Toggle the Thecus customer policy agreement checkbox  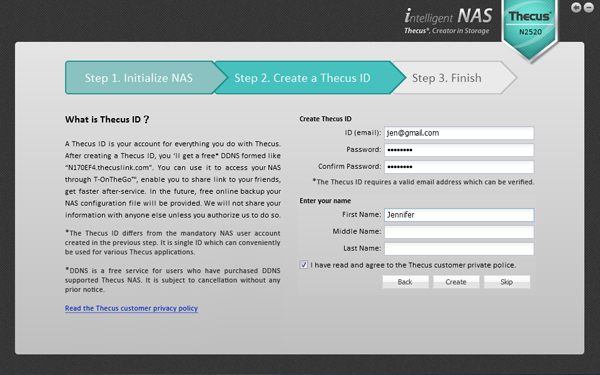[x=303, y=265]
